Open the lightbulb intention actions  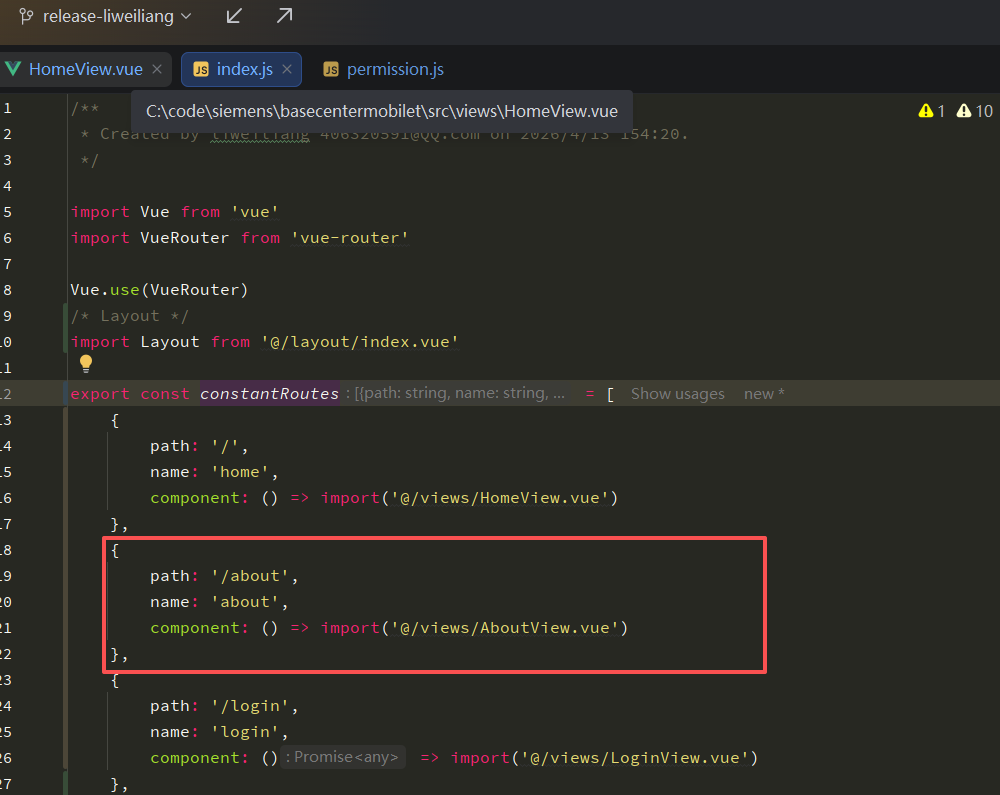point(86,365)
